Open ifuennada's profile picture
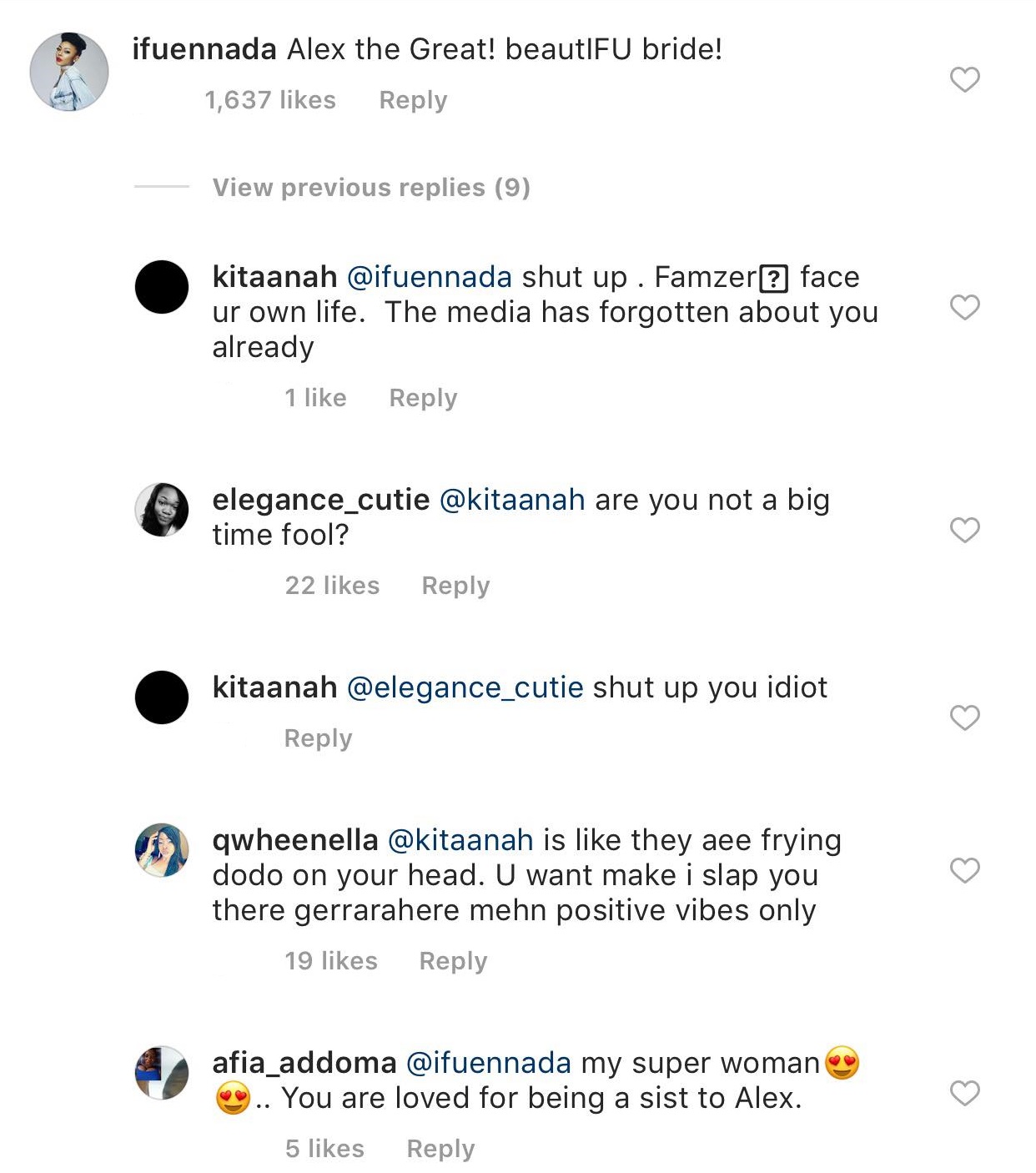This screenshot has width=1036, height=1173. pos(69,72)
